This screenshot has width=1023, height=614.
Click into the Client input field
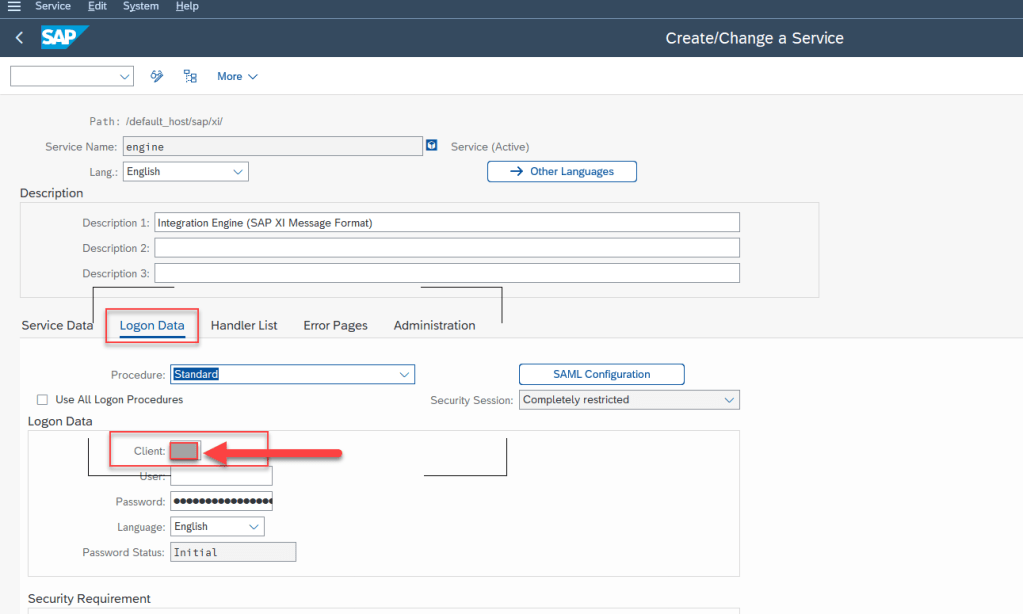185,451
